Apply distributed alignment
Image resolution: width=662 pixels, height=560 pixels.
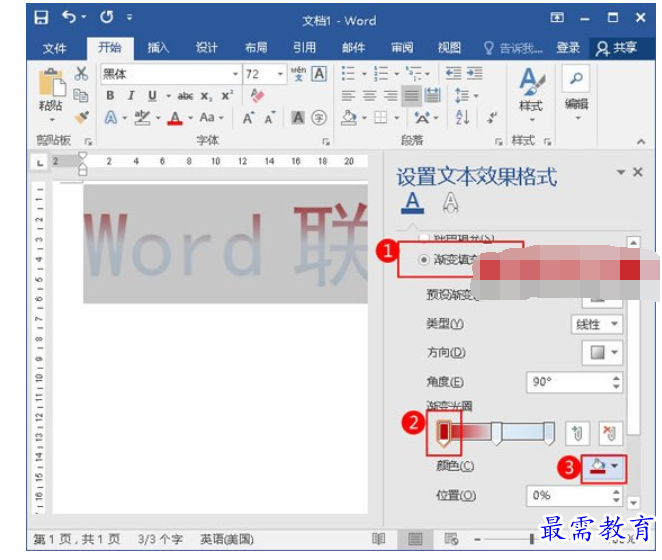point(432,96)
